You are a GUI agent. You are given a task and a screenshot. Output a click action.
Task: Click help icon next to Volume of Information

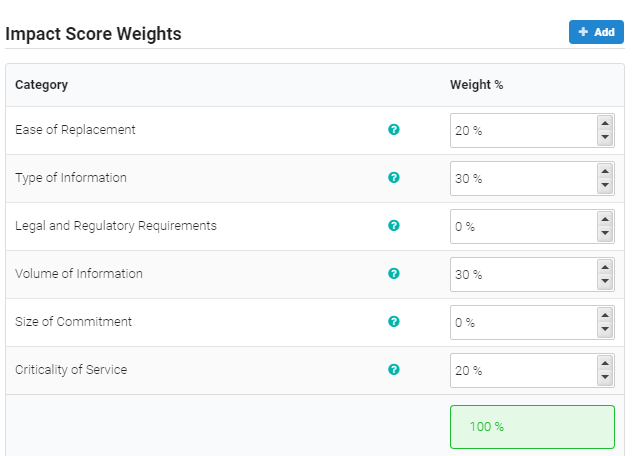(x=394, y=274)
